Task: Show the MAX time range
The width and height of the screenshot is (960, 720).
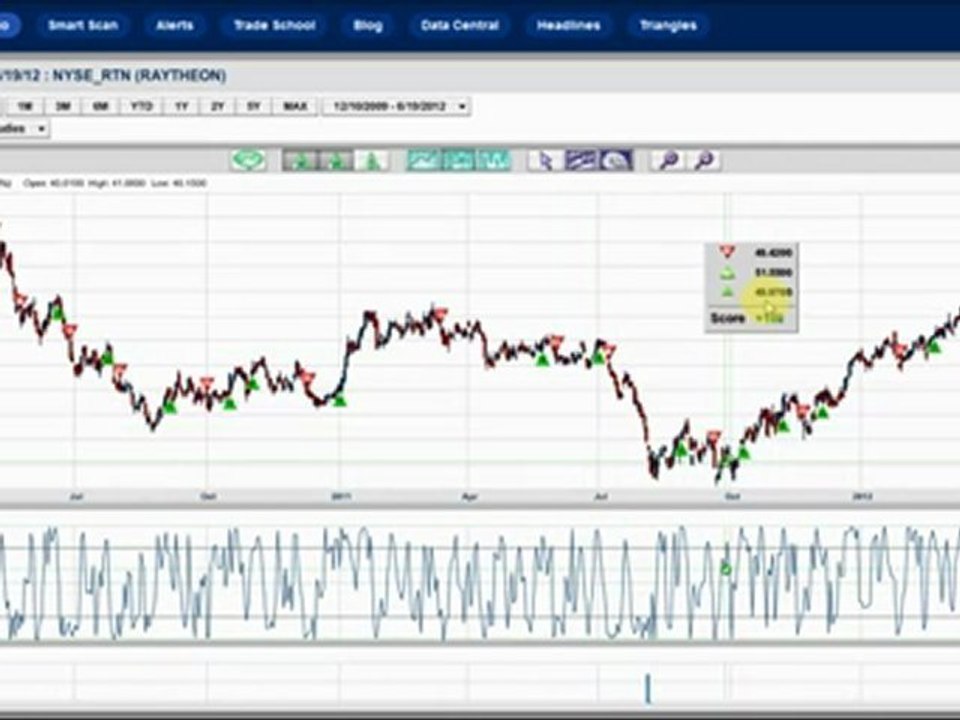Action: [295, 107]
